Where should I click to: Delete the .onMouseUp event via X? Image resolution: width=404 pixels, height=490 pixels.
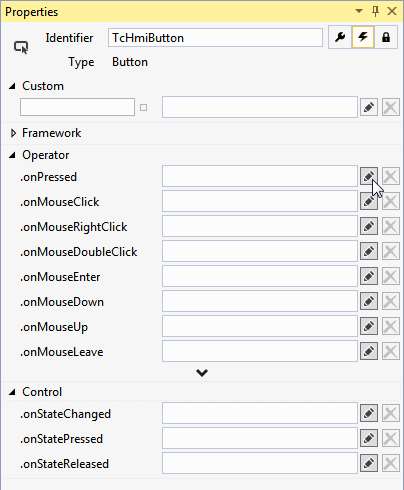[x=391, y=326]
